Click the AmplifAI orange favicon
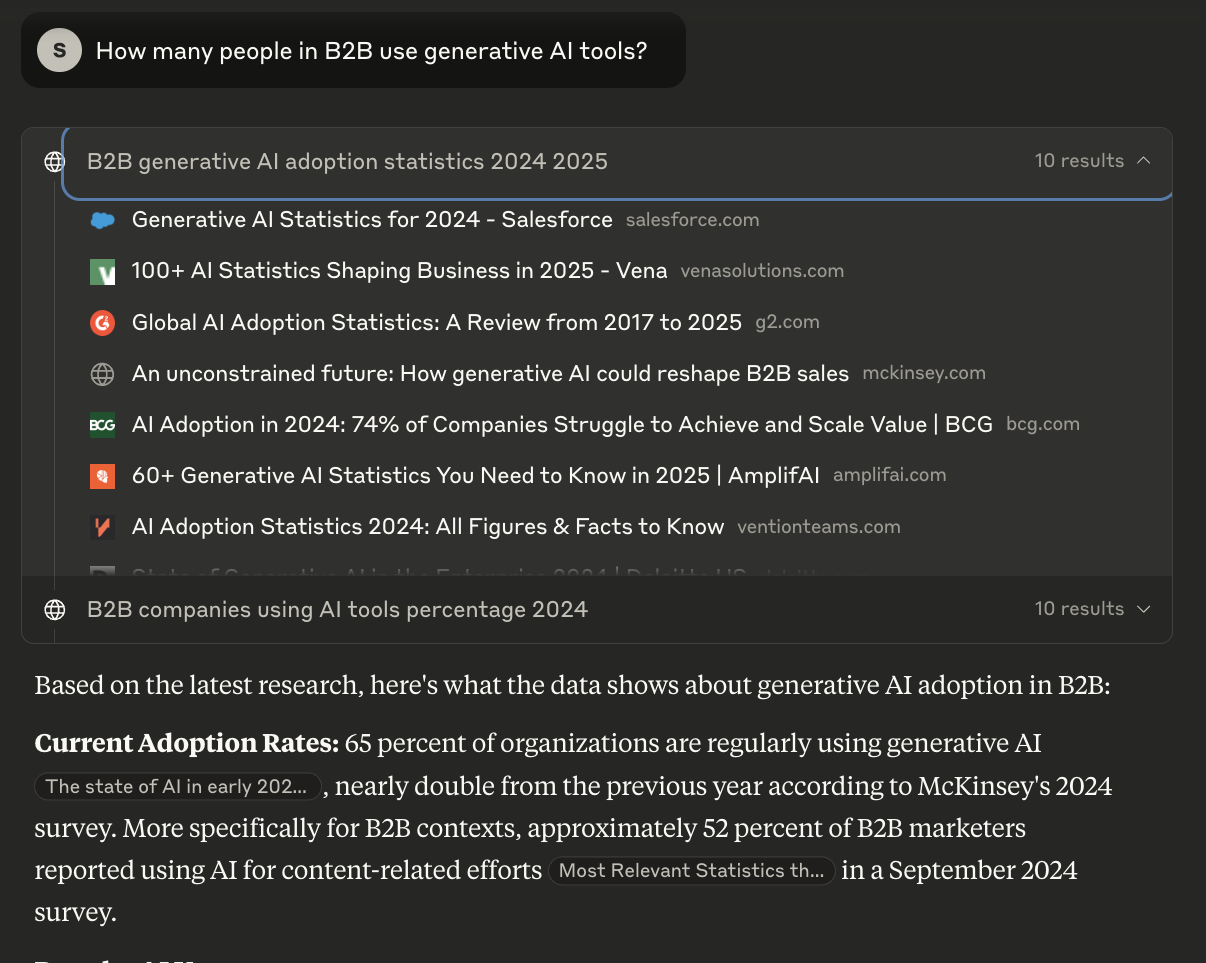Image resolution: width=1206 pixels, height=963 pixels. click(102, 476)
